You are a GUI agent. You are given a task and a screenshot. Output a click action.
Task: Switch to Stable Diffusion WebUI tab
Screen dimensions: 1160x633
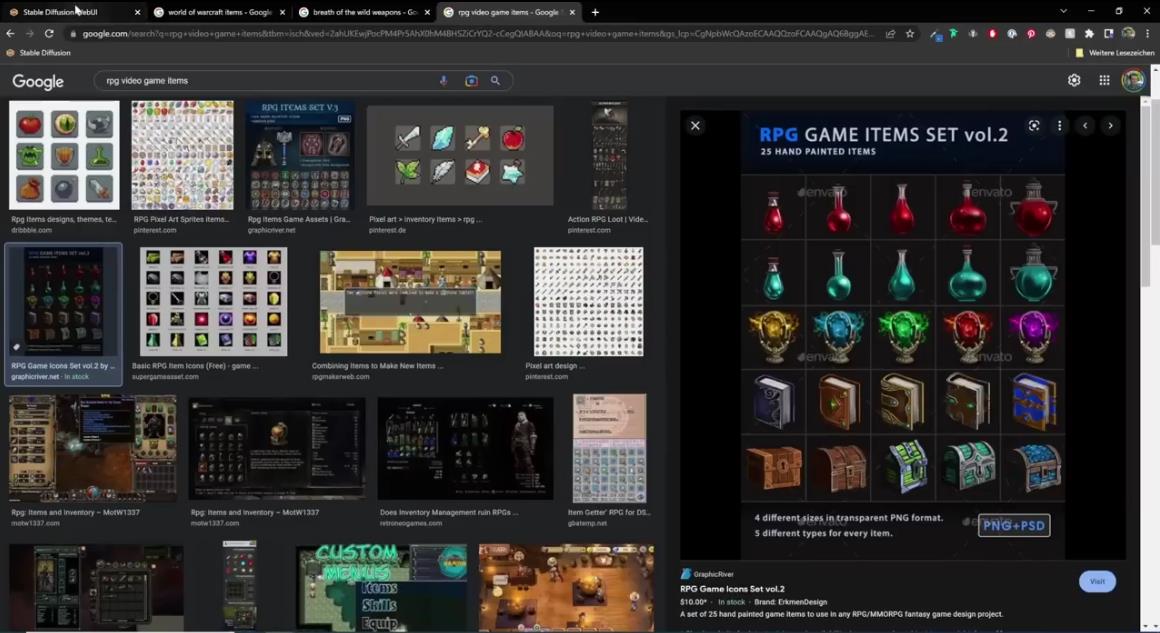(x=74, y=12)
